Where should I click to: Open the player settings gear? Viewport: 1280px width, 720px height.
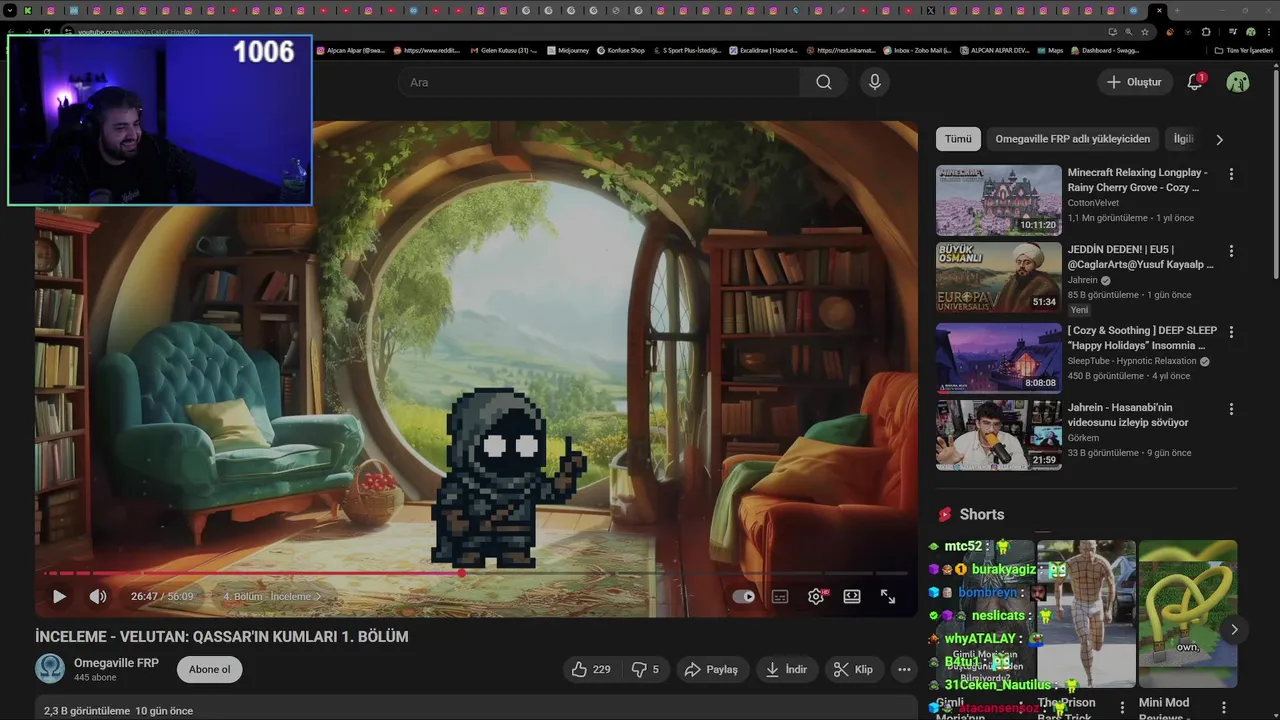pos(816,596)
